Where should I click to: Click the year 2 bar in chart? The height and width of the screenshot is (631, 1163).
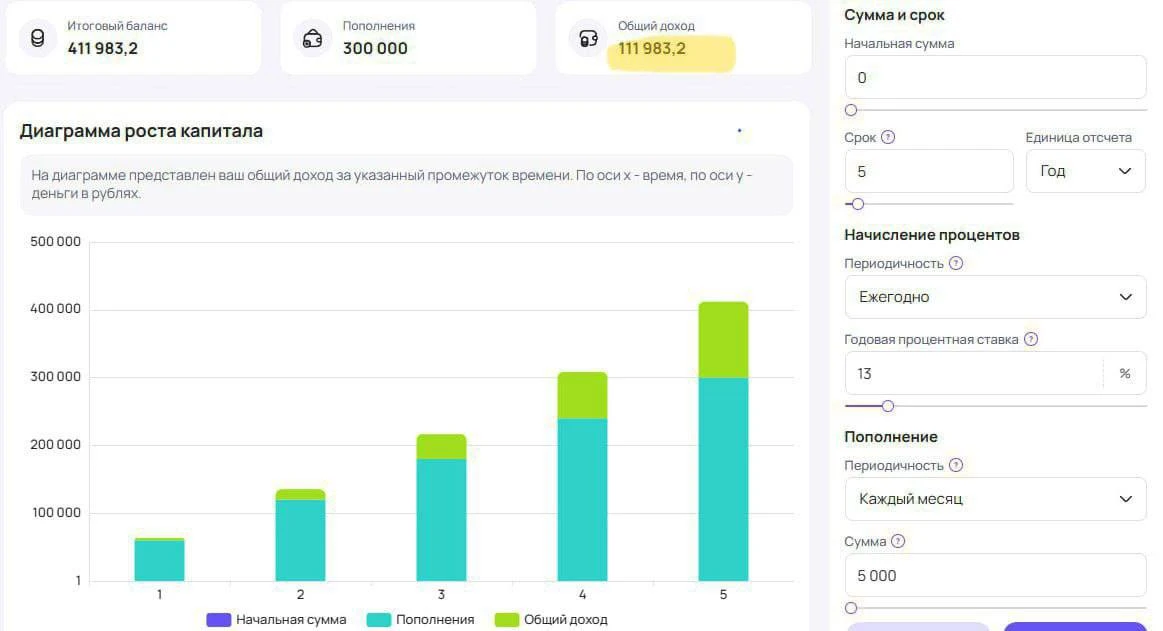coord(300,535)
